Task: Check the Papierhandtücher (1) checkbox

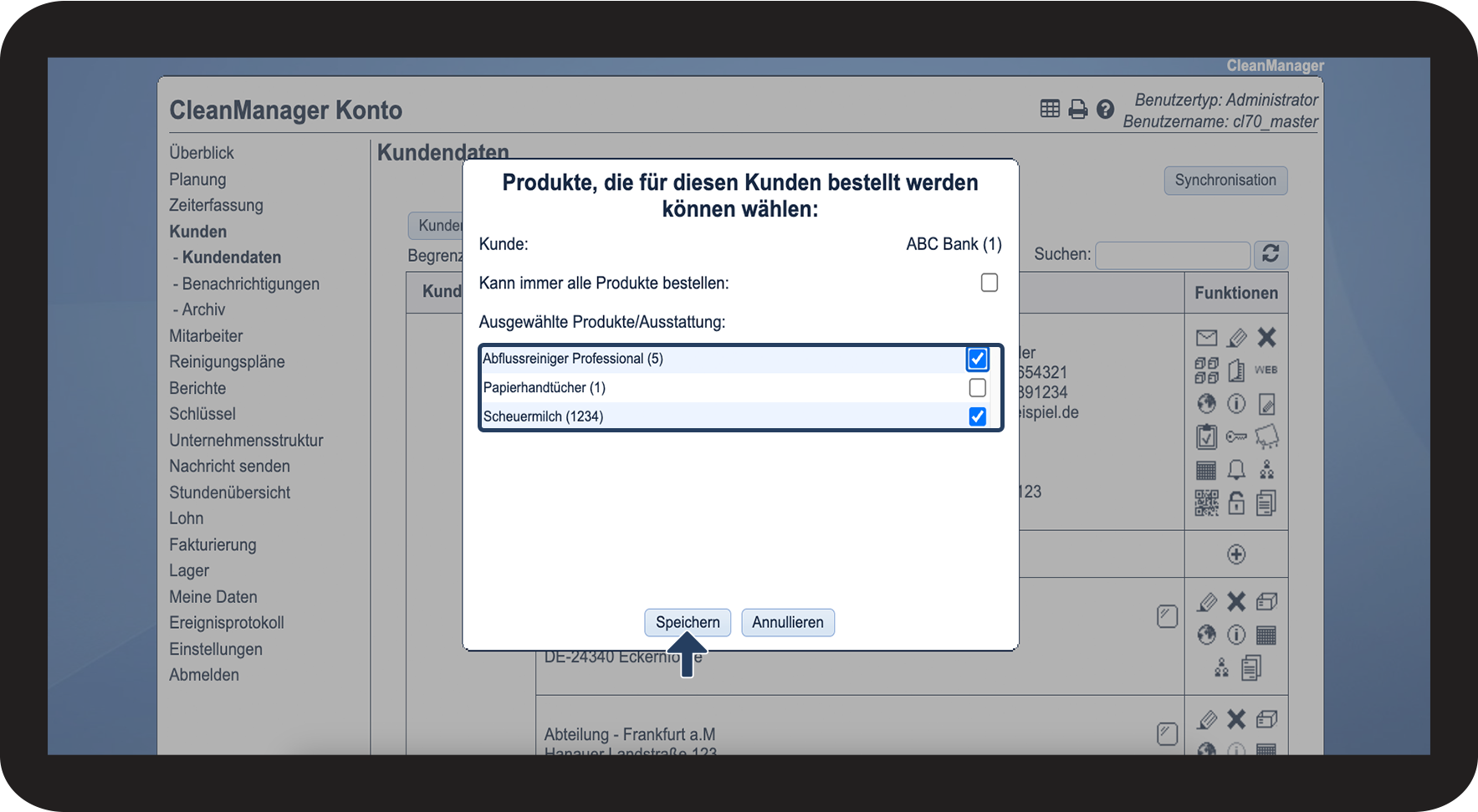Action: [977, 387]
